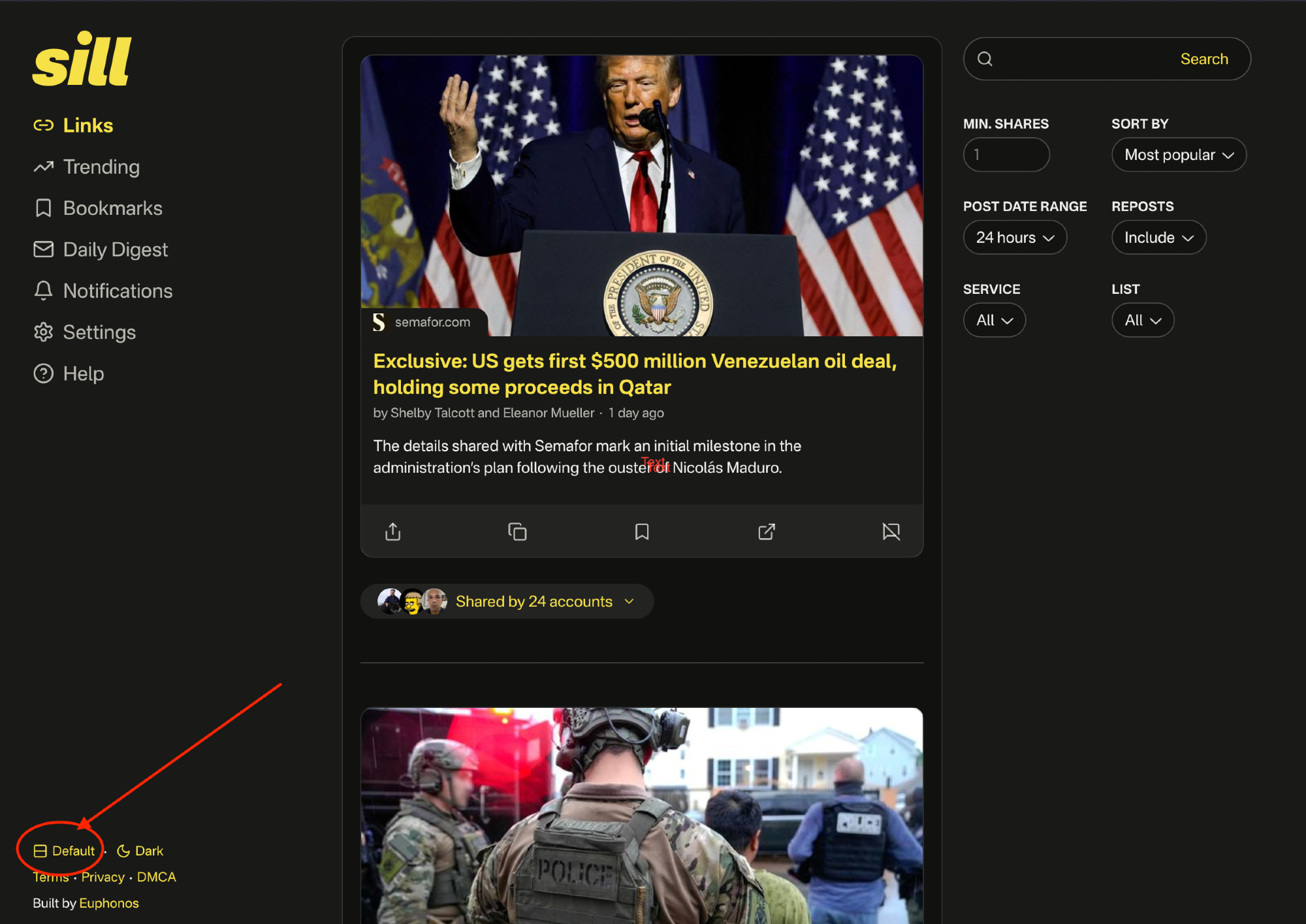Open the Euphonos link
This screenshot has height=924, width=1306.
(109, 903)
